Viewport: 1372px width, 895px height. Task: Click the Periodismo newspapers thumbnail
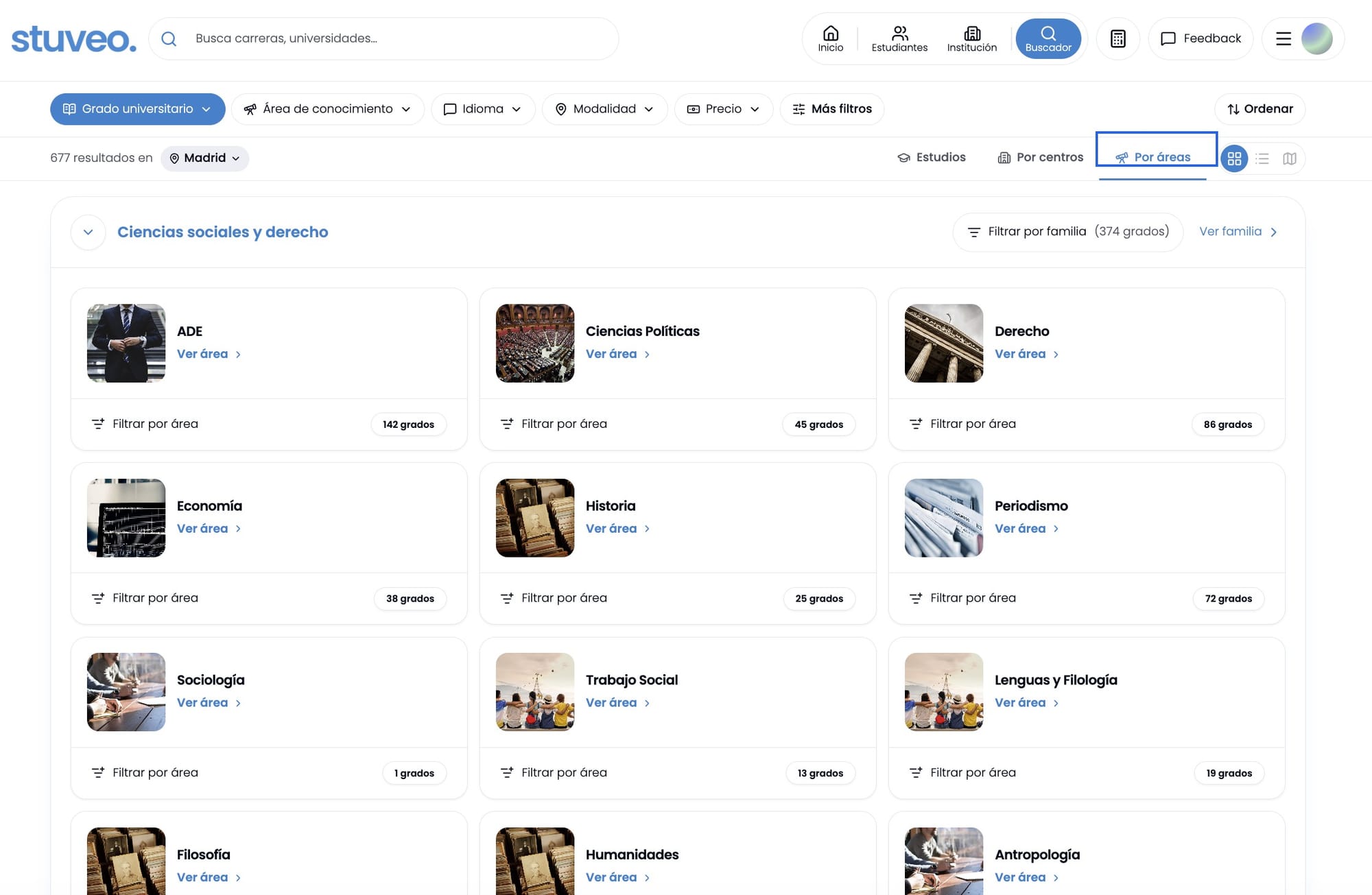coord(944,518)
